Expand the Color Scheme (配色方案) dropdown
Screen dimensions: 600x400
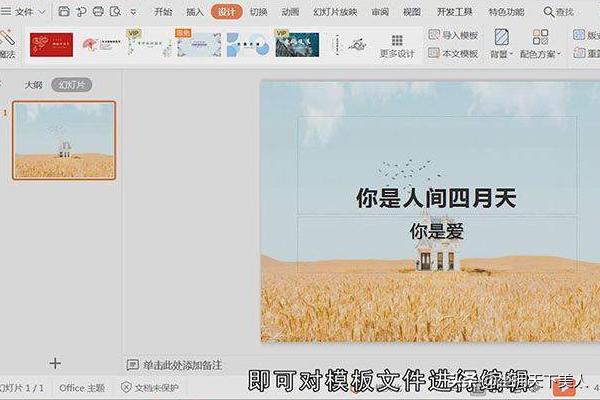point(541,53)
